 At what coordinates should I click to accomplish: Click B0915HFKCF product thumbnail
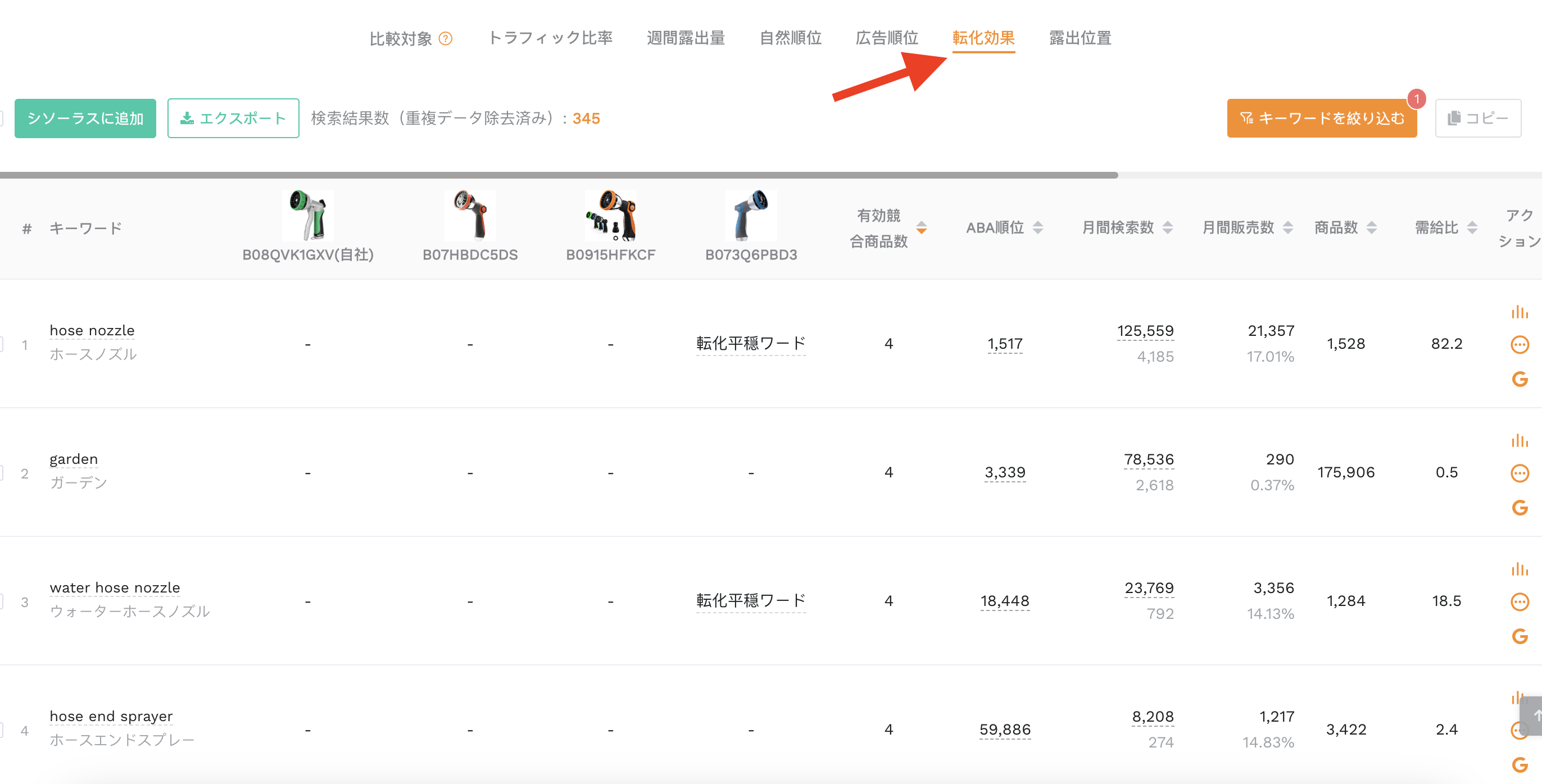tap(611, 215)
